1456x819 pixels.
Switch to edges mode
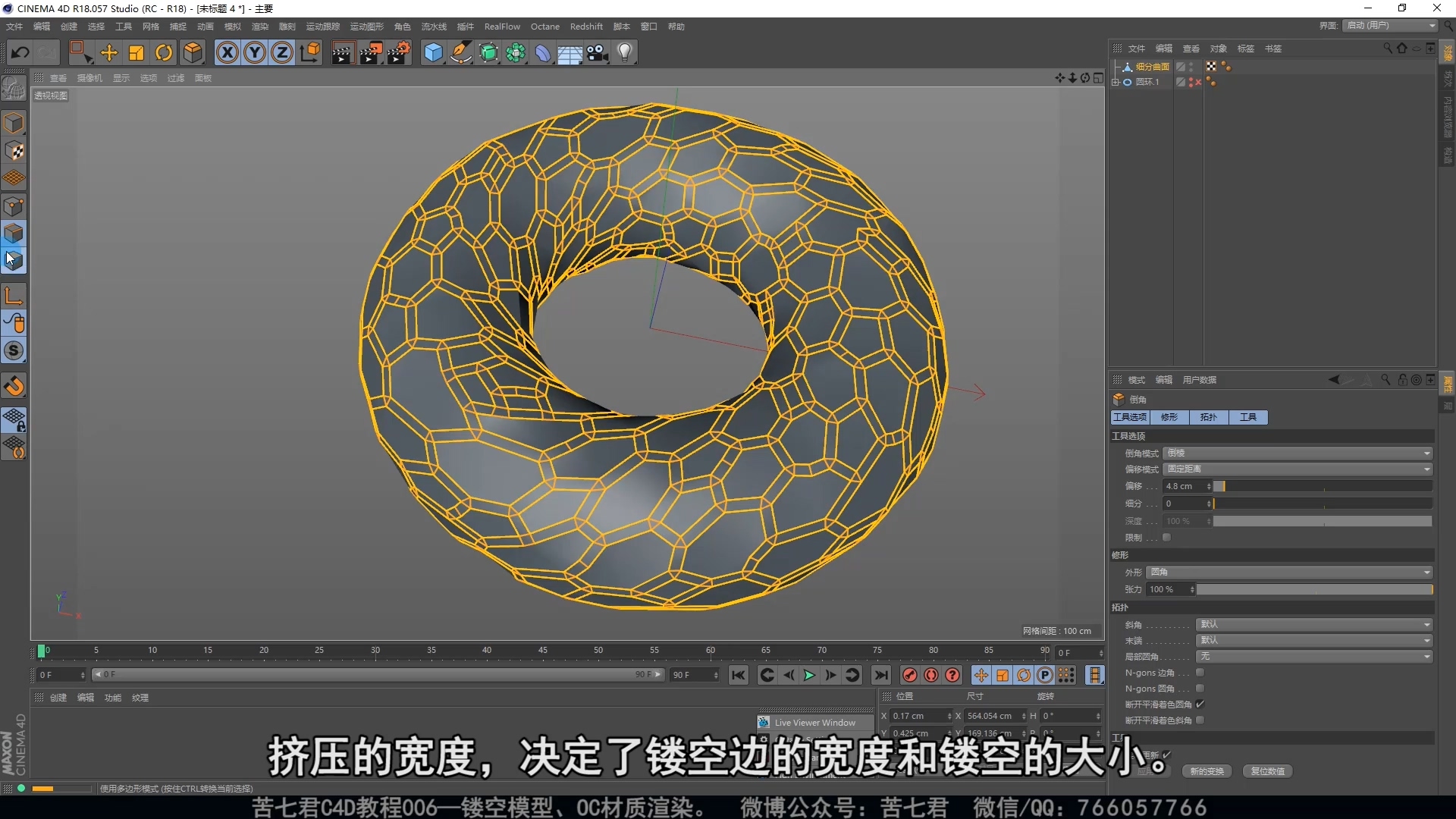pos(14,233)
